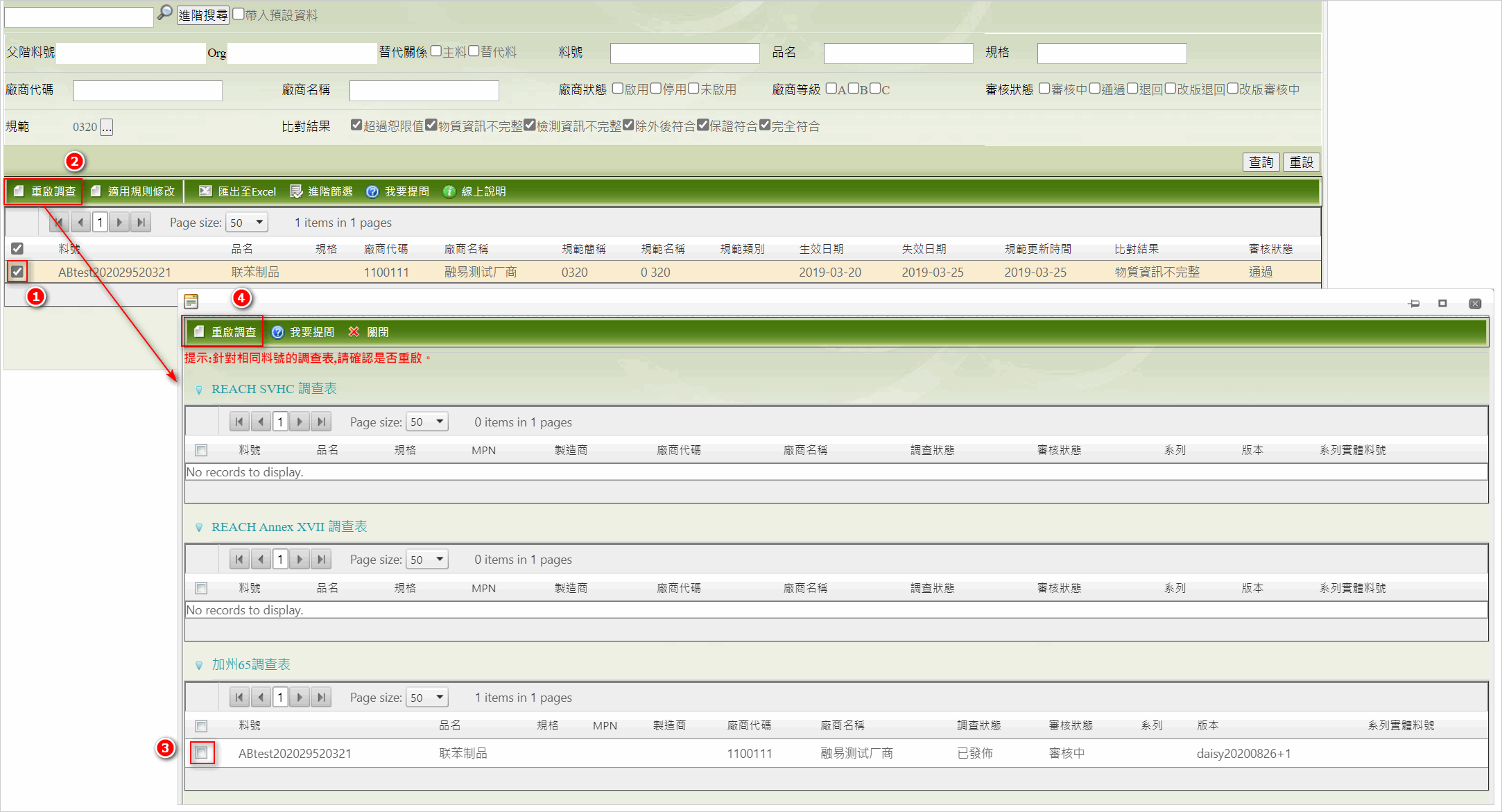Click the 重設 button

[1302, 162]
